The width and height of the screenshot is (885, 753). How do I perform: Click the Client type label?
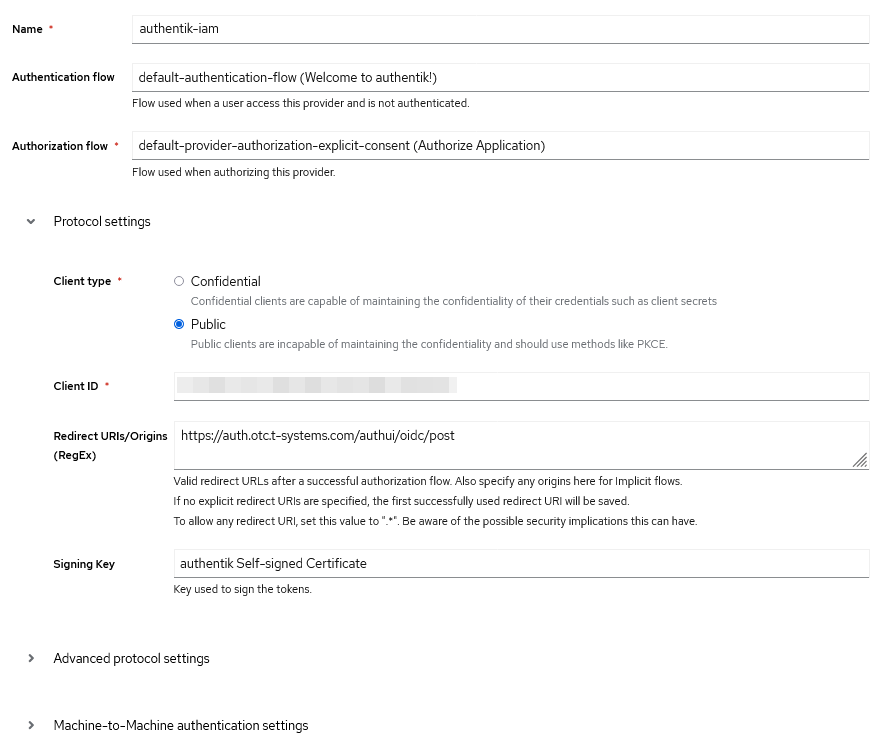(82, 281)
